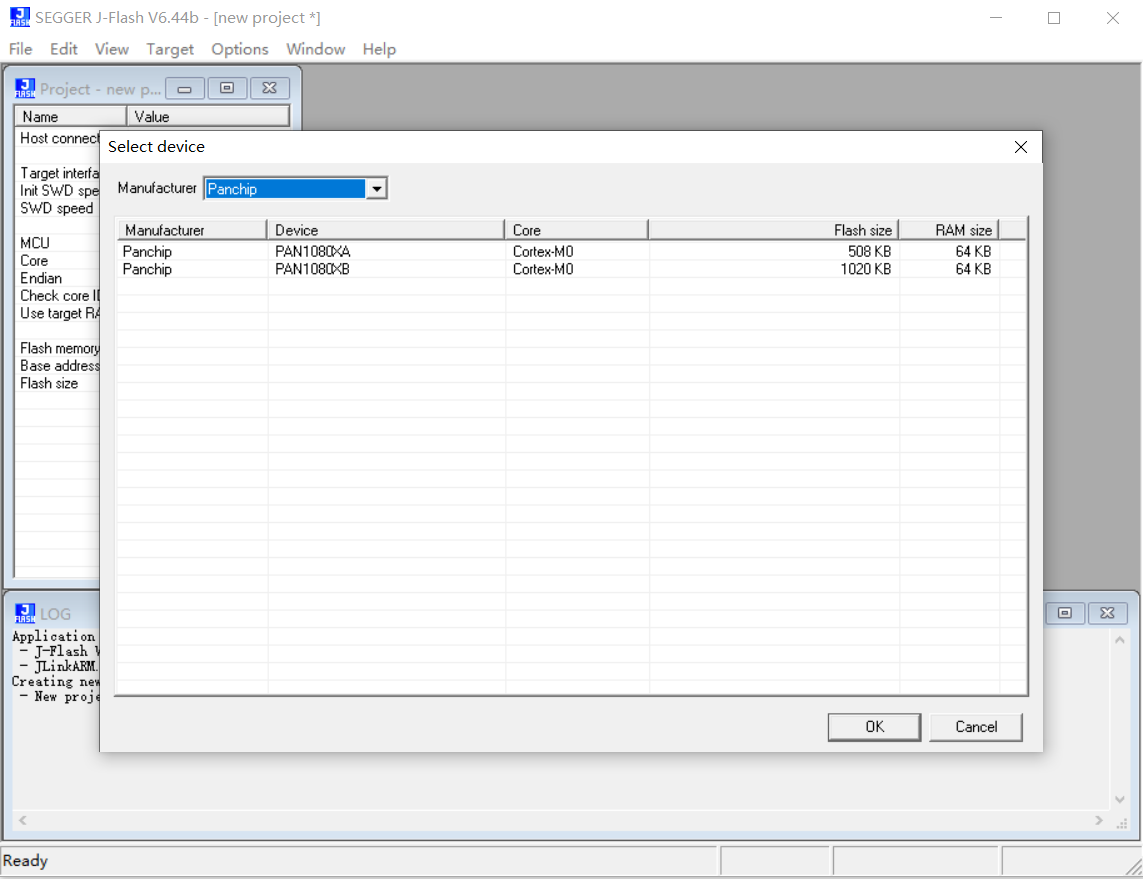This screenshot has height=879, width=1143.
Task: Open the View menu
Action: click(x=112, y=49)
